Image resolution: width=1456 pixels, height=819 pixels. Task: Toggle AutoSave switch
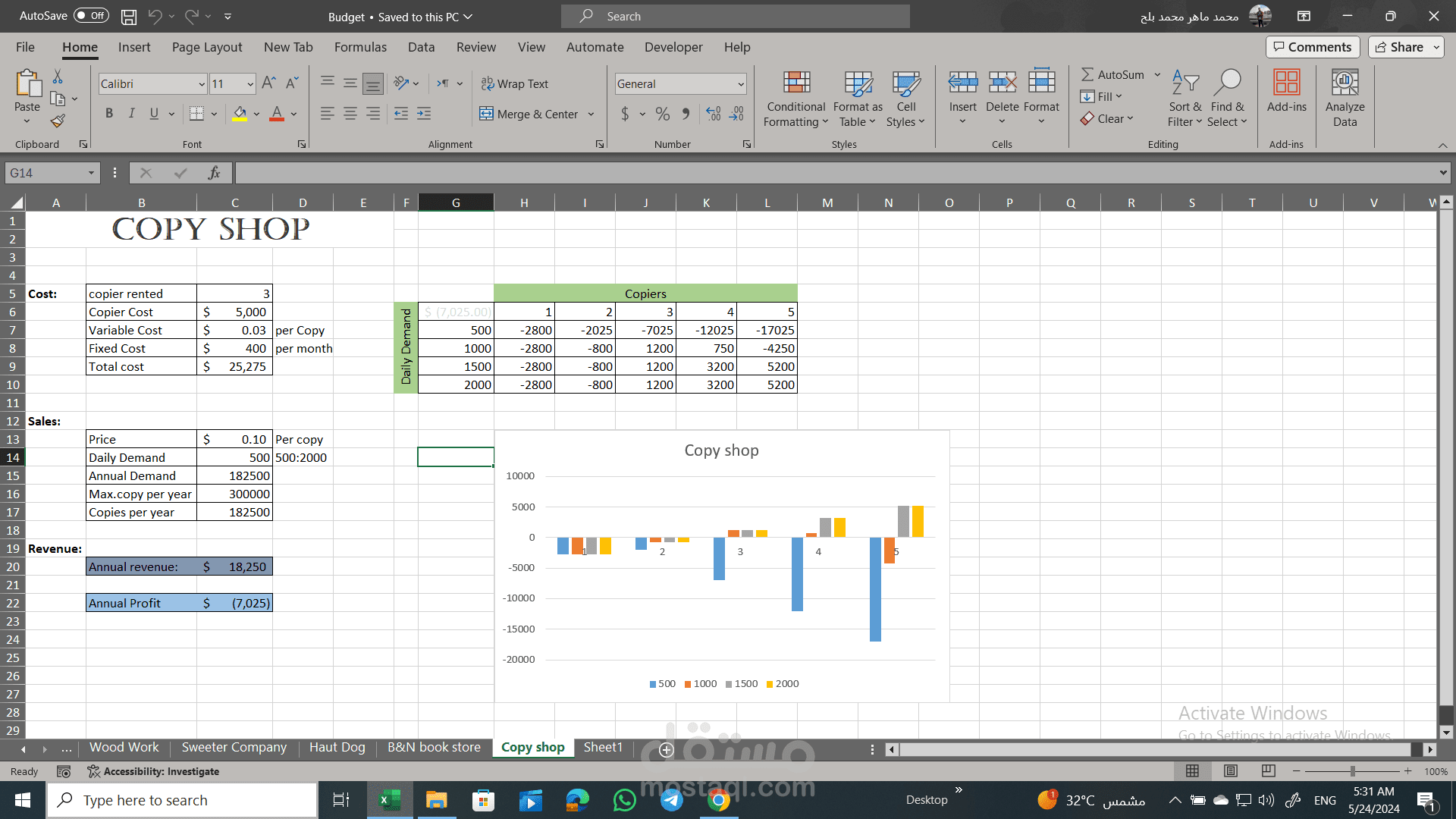[91, 15]
